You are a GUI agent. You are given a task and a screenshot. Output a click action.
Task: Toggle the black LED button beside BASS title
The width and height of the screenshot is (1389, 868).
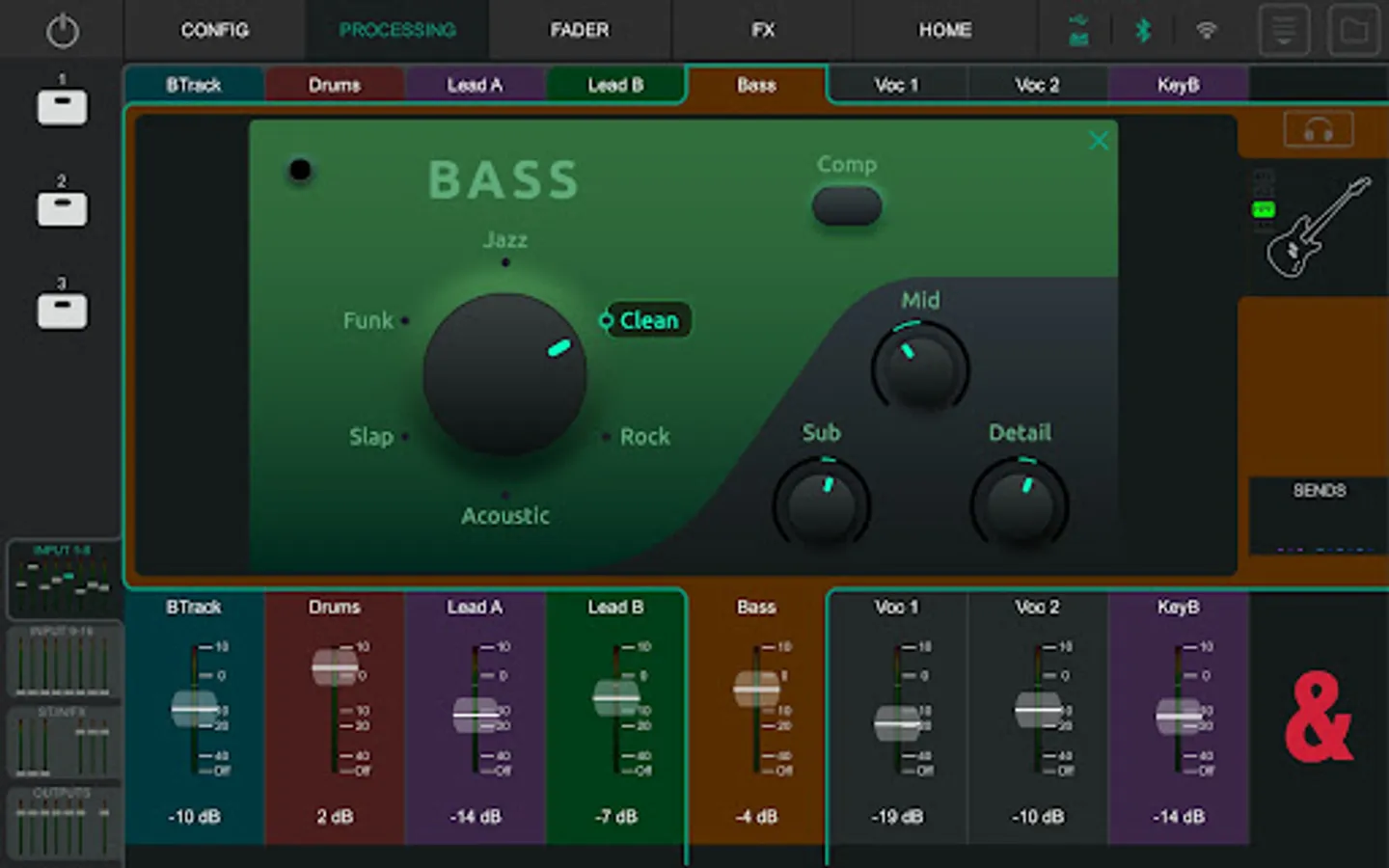pyautogui.click(x=300, y=171)
